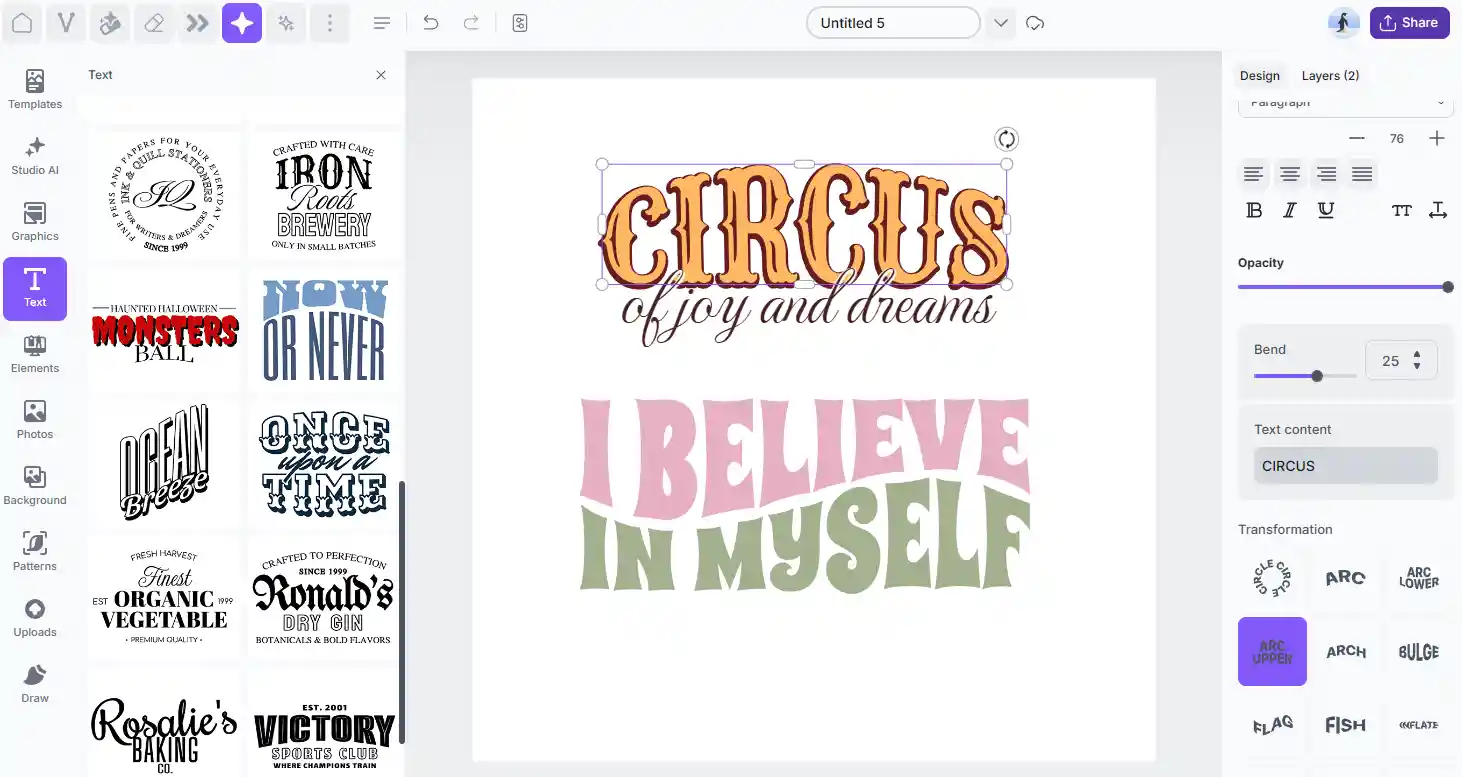Screen dimensions: 1462x777
Task: Open the more options menu in the toolbar
Action: [330, 22]
